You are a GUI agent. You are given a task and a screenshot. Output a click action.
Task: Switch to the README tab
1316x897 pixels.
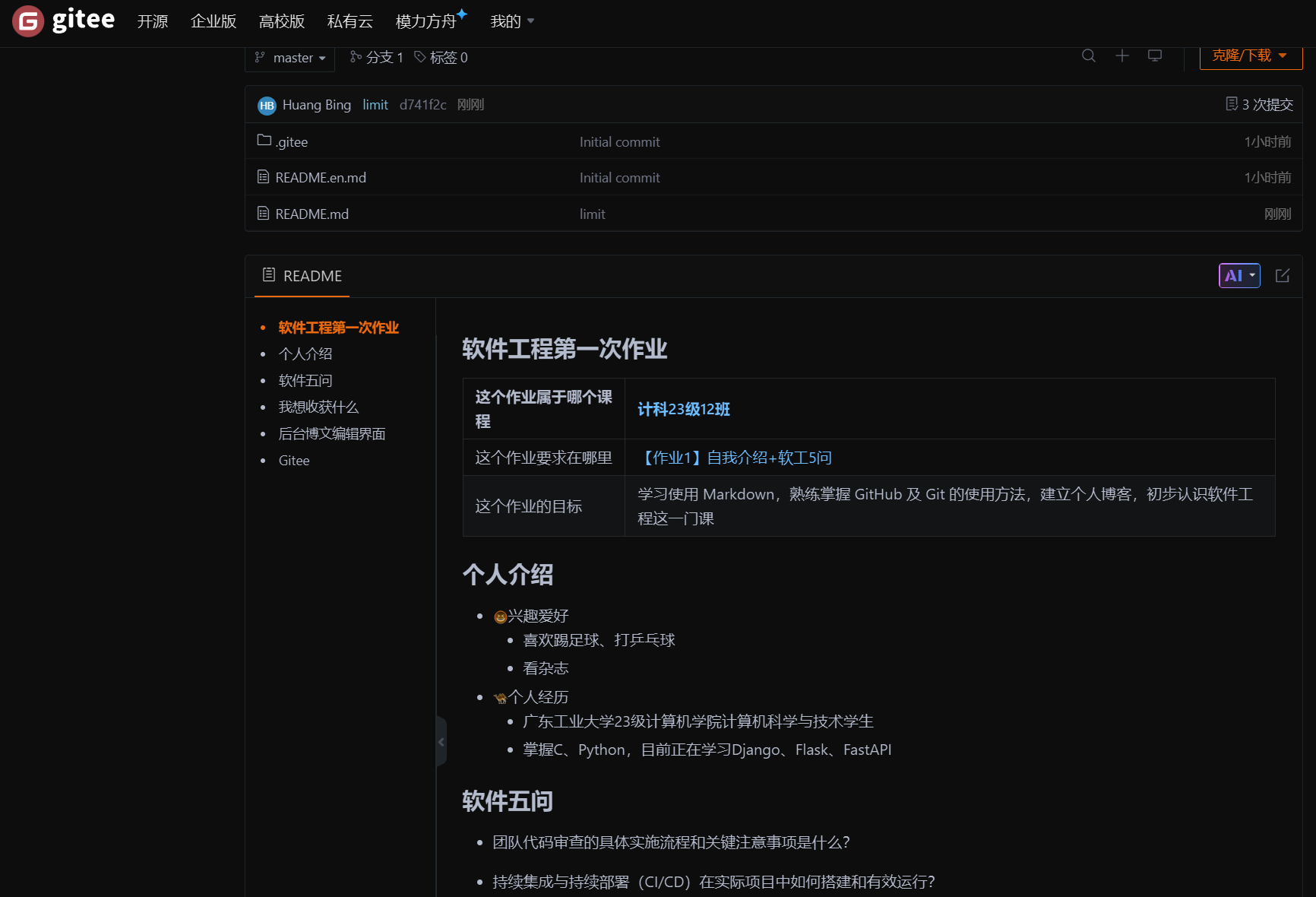tap(302, 275)
